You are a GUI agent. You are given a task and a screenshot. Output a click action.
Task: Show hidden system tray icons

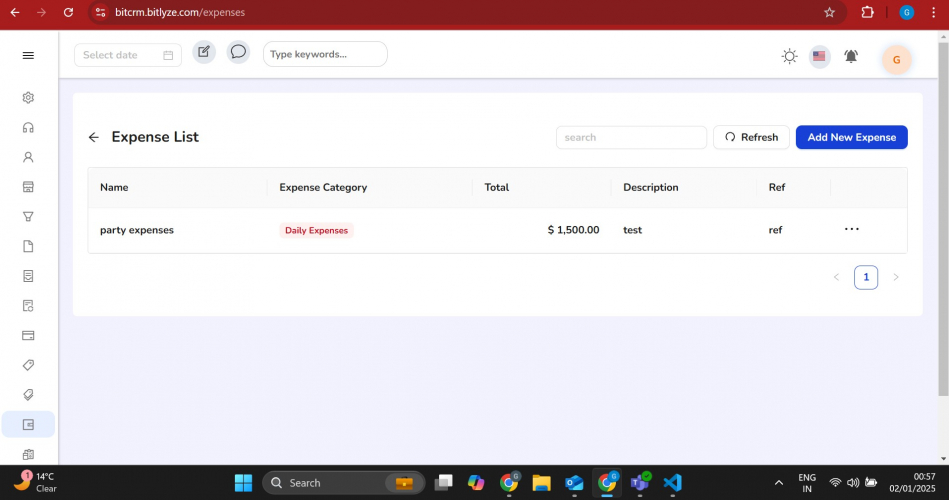click(778, 482)
